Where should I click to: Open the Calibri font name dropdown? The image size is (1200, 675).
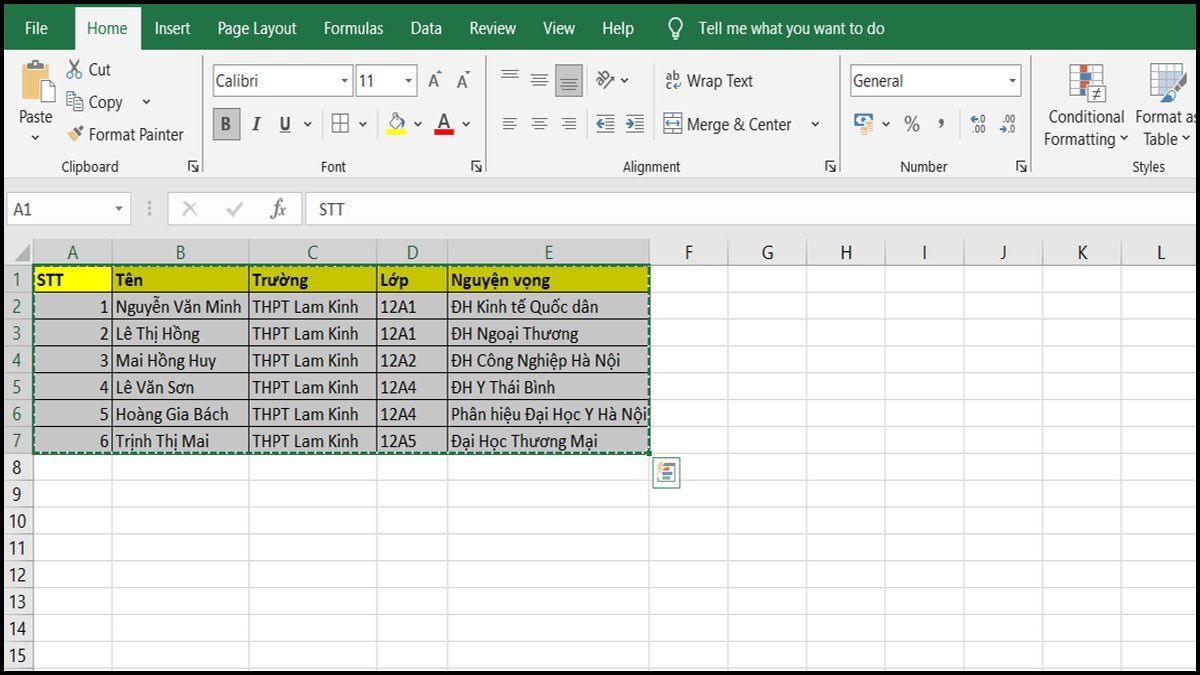pos(345,81)
